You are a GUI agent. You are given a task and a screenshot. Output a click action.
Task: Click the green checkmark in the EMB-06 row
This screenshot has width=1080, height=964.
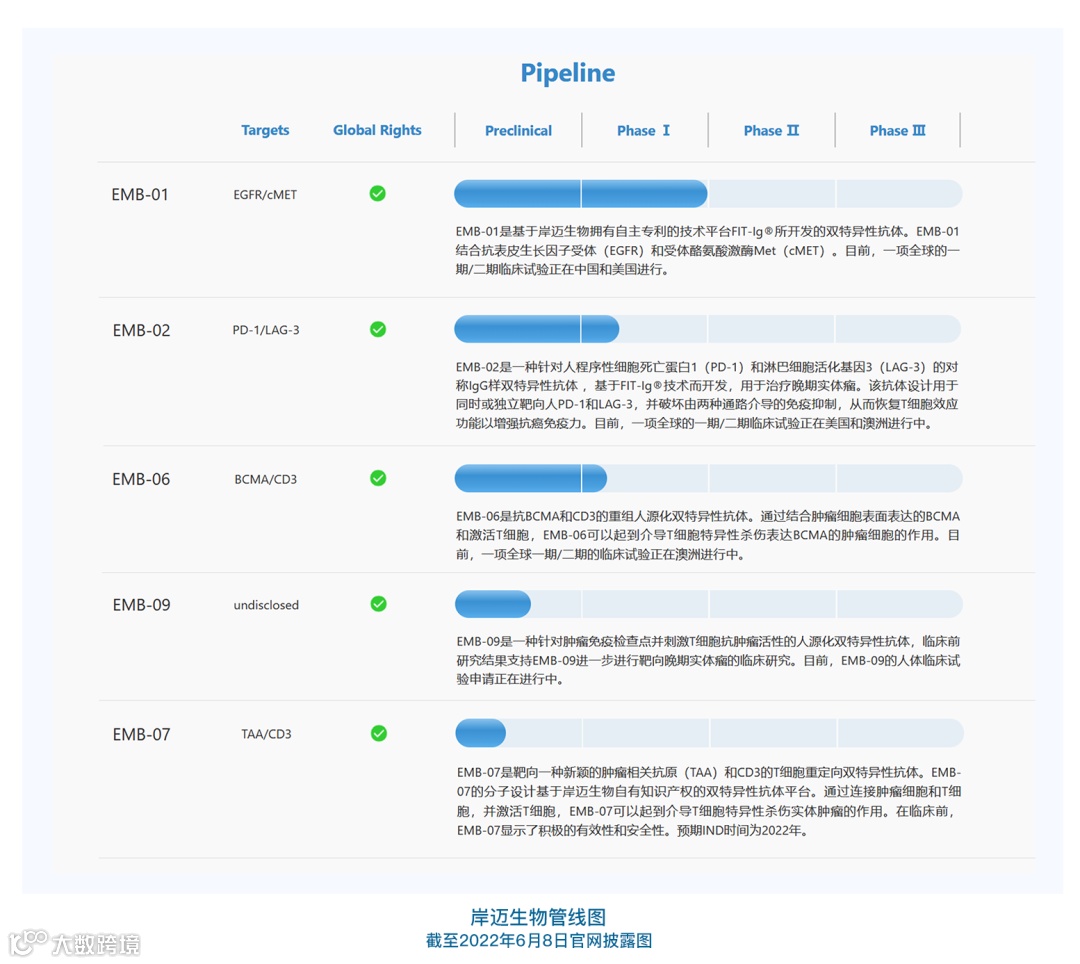378,478
